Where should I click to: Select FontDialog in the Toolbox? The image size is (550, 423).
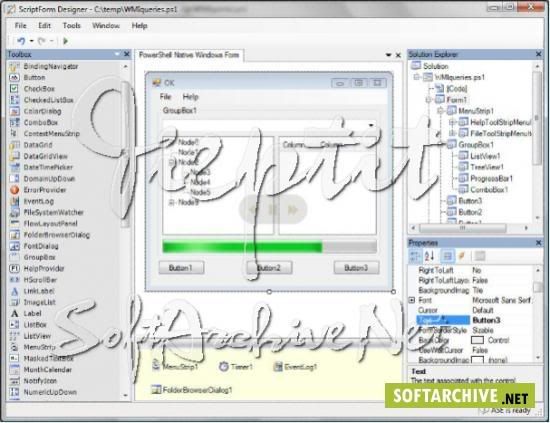click(x=41, y=246)
